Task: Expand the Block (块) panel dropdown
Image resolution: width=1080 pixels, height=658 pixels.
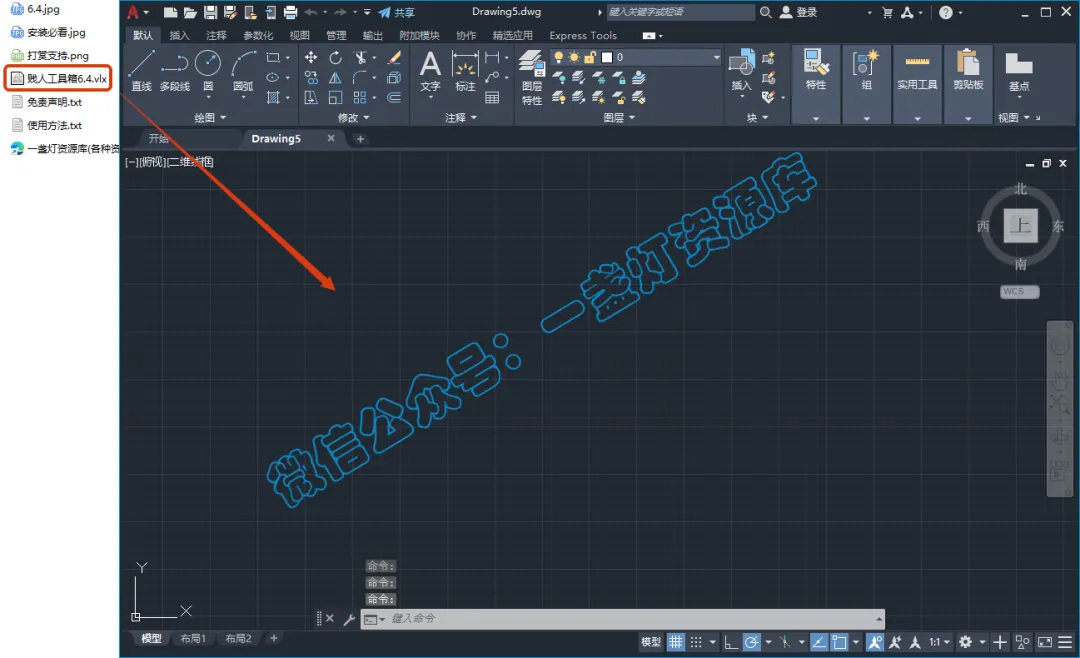Action: point(758,118)
